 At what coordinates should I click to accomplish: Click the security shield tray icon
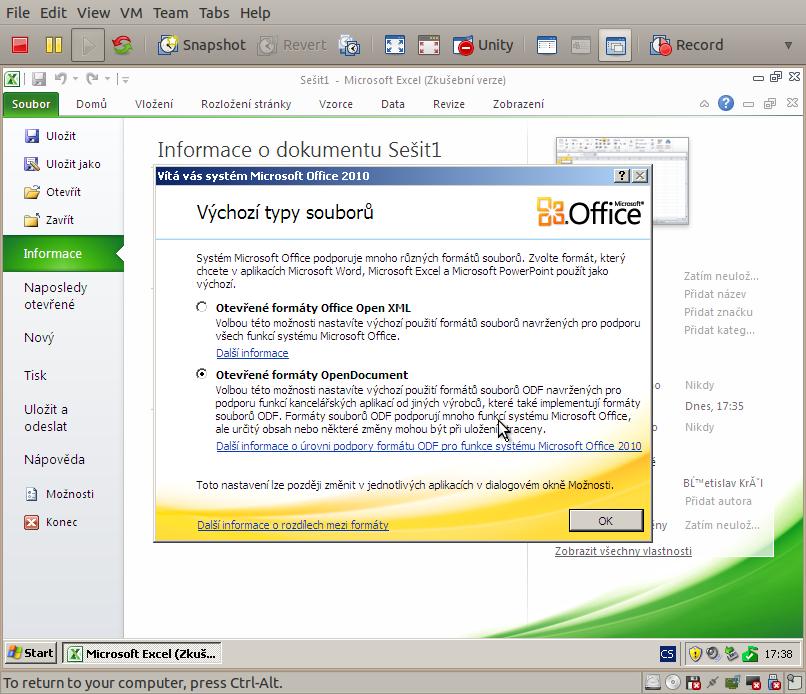[x=695, y=654]
